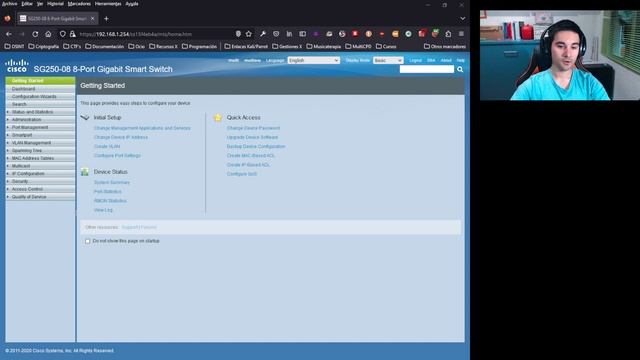This screenshot has height=360, width=640.
Task: Click the LinkedIn extension icon
Action: (x=289, y=34)
